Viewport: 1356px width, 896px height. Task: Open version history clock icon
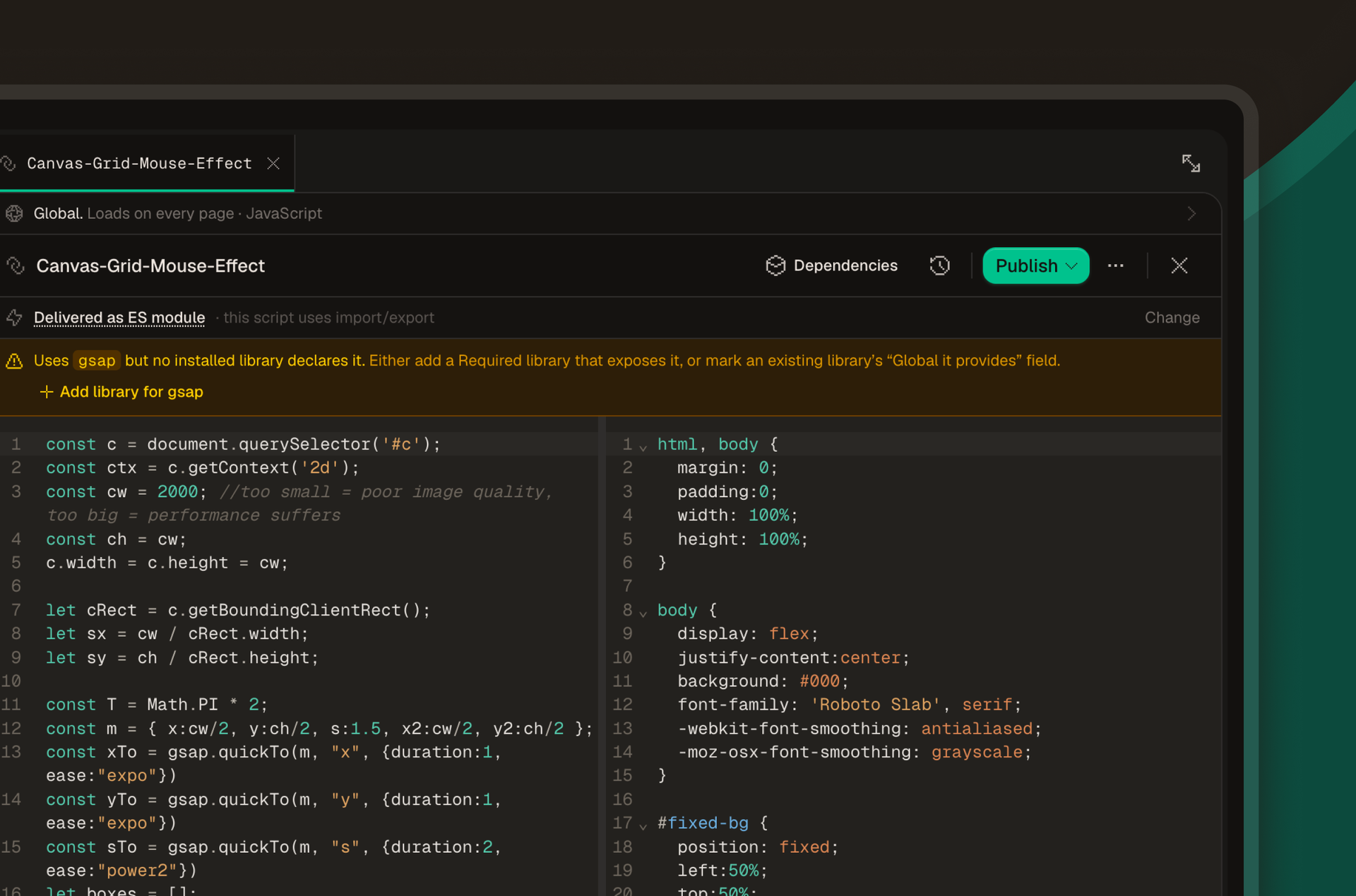point(939,265)
